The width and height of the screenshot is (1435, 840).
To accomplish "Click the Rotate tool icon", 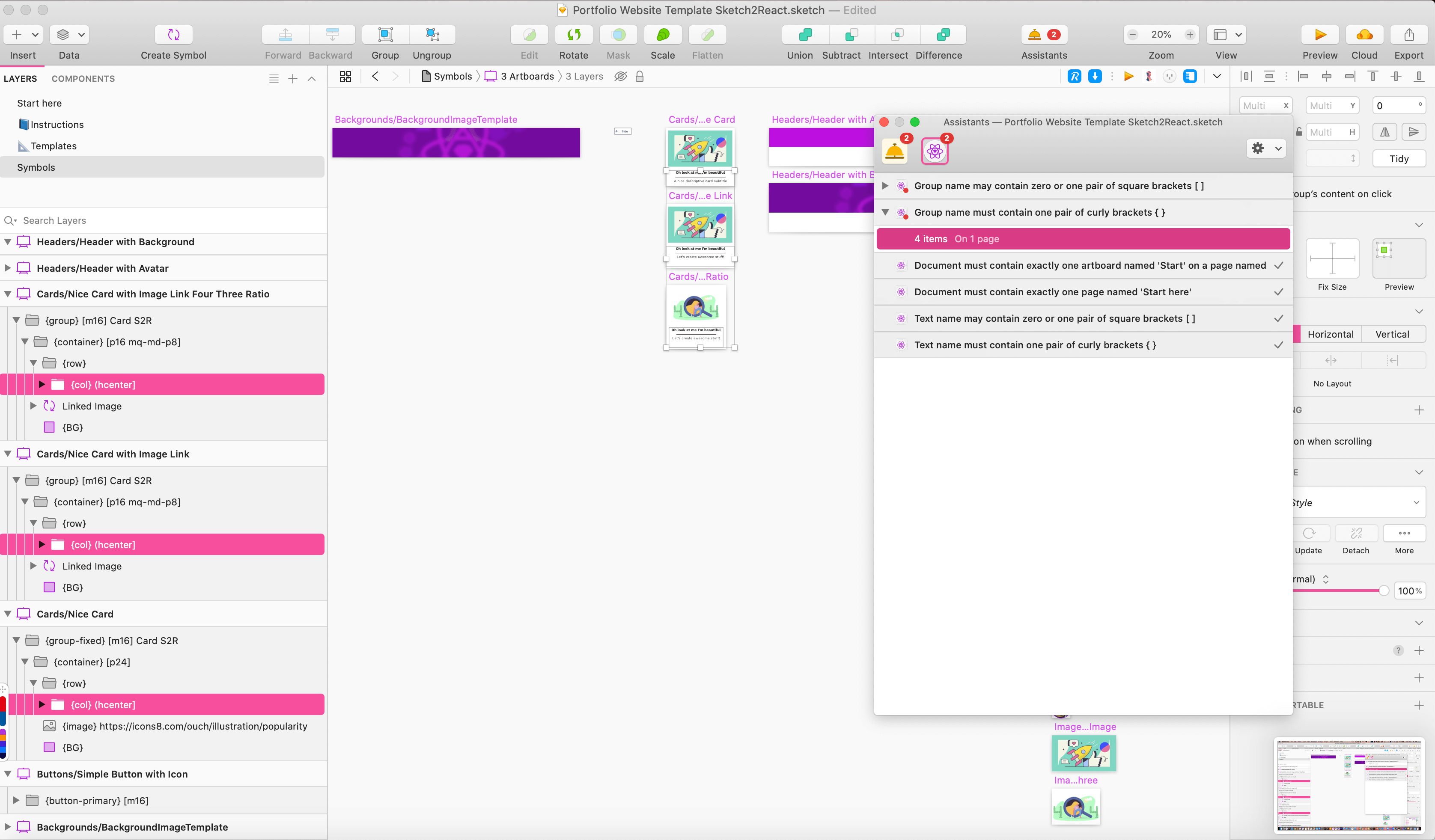I will [x=573, y=35].
